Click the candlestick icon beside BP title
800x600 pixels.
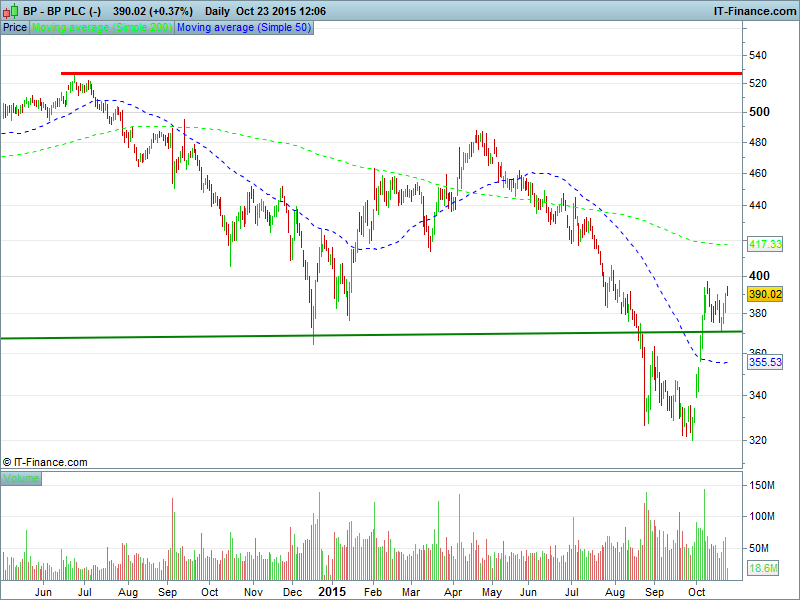point(10,10)
